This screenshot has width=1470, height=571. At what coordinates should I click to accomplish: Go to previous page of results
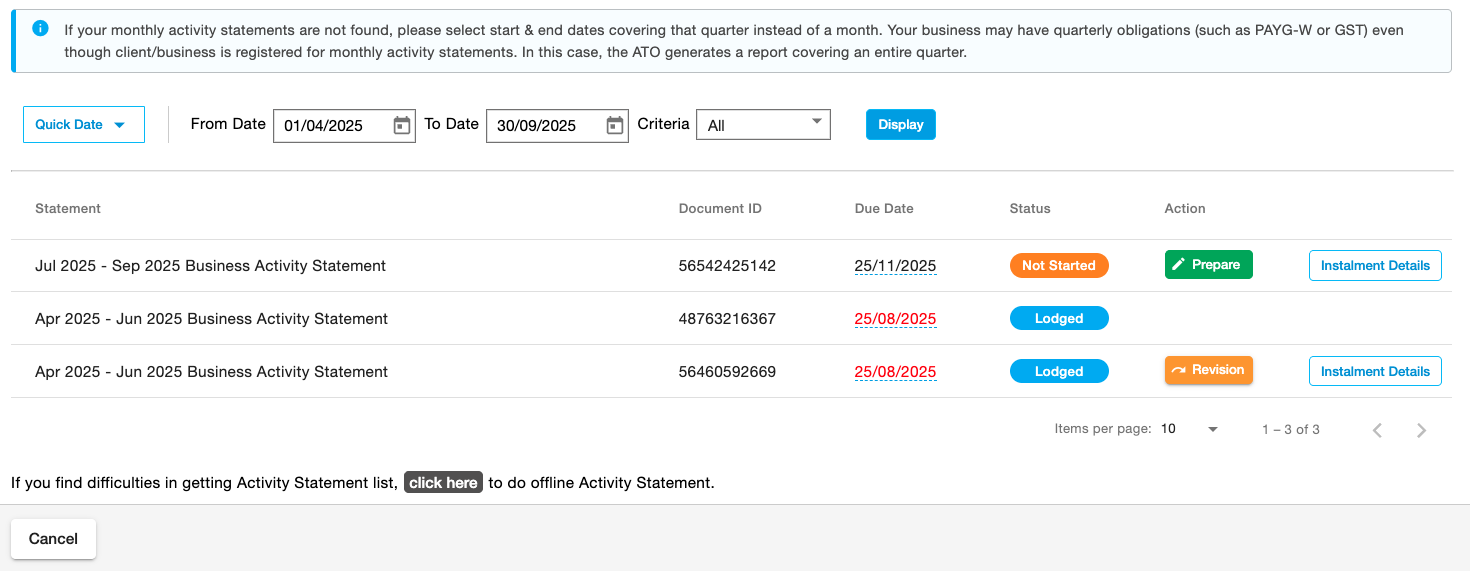[1377, 430]
